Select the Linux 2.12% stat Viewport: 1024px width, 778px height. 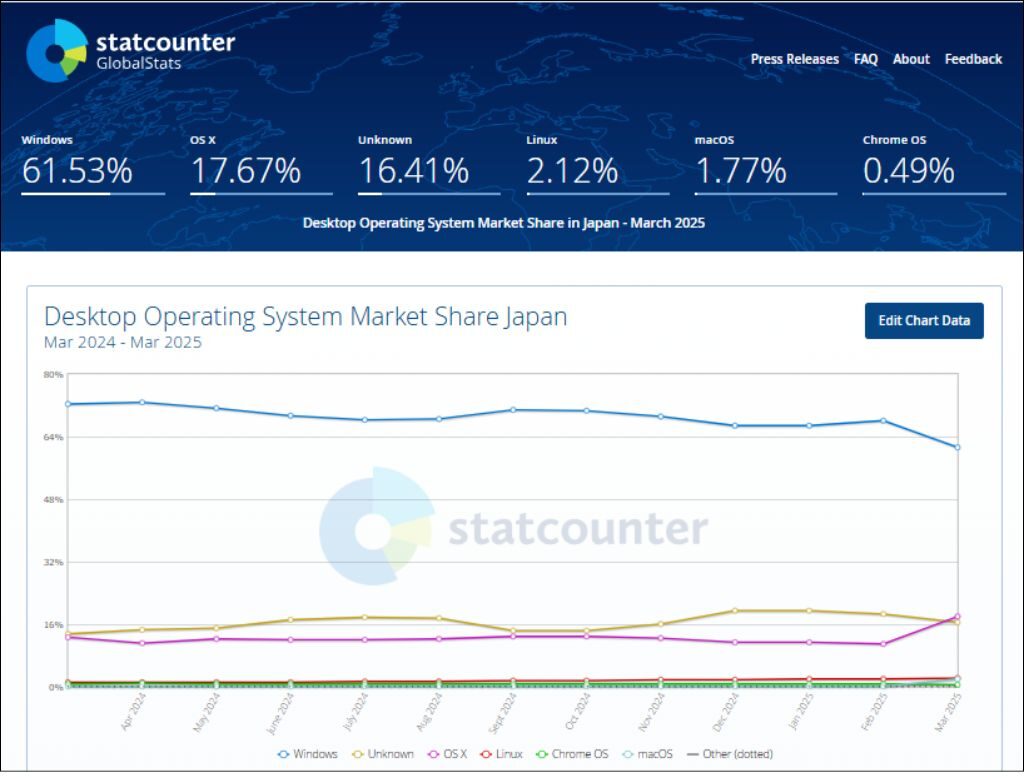tap(598, 165)
